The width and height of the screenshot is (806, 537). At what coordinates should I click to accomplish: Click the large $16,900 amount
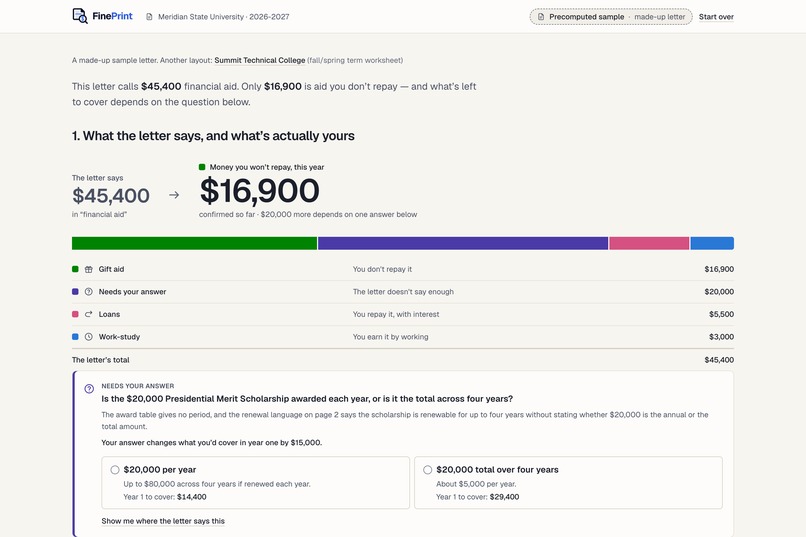coord(260,191)
